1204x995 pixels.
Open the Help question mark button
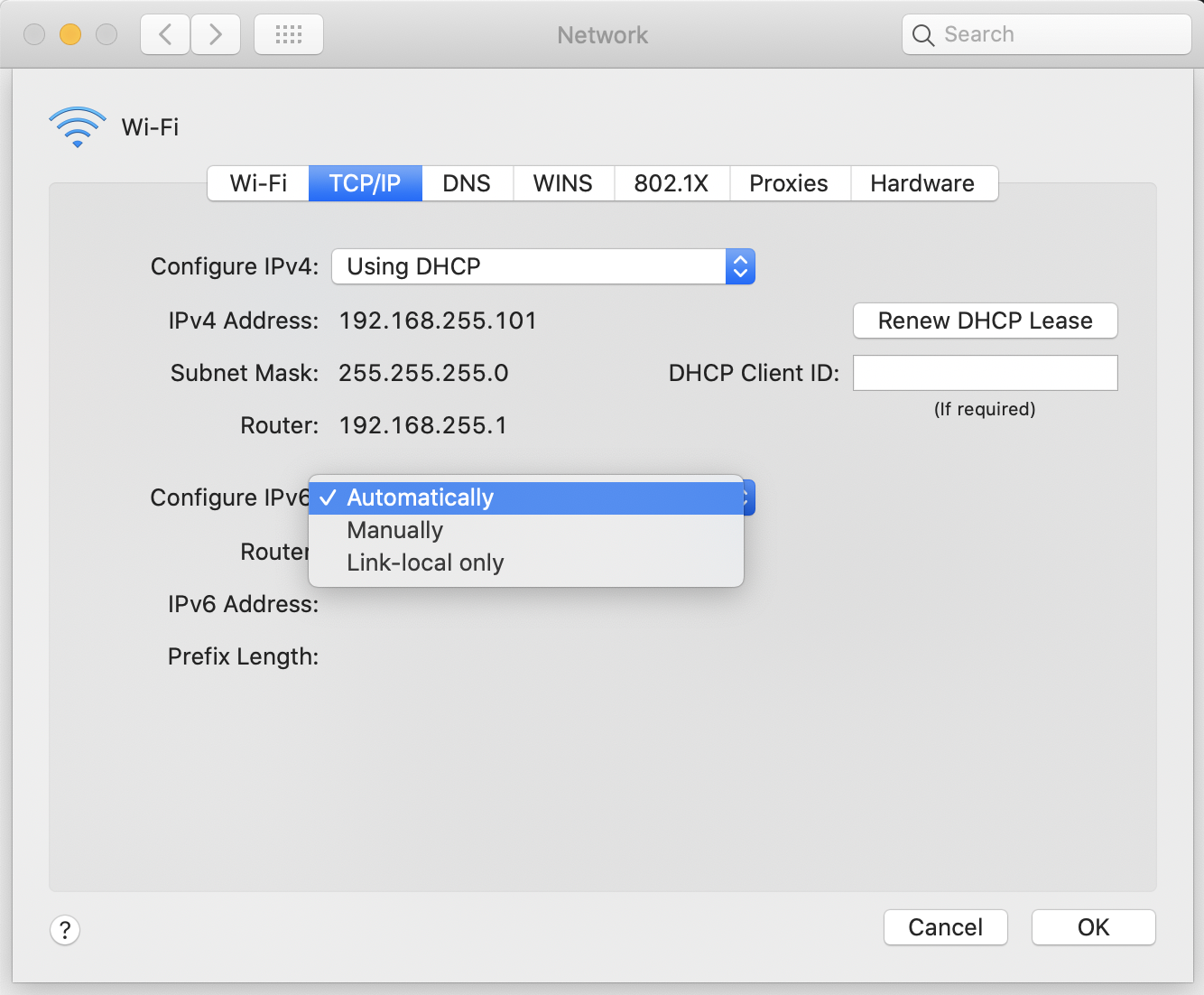click(64, 929)
